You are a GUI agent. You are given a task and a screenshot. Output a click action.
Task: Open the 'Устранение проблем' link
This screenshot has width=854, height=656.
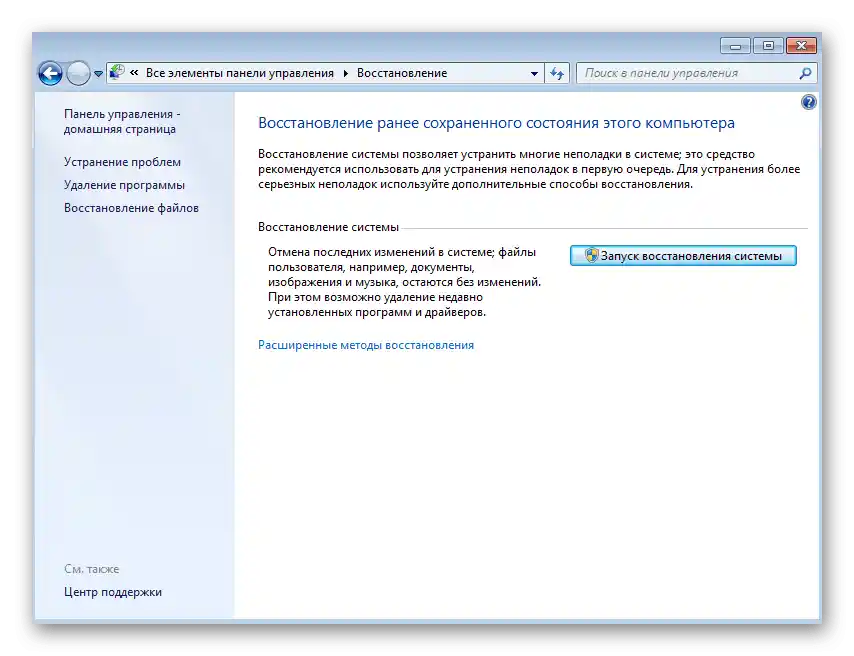point(123,162)
